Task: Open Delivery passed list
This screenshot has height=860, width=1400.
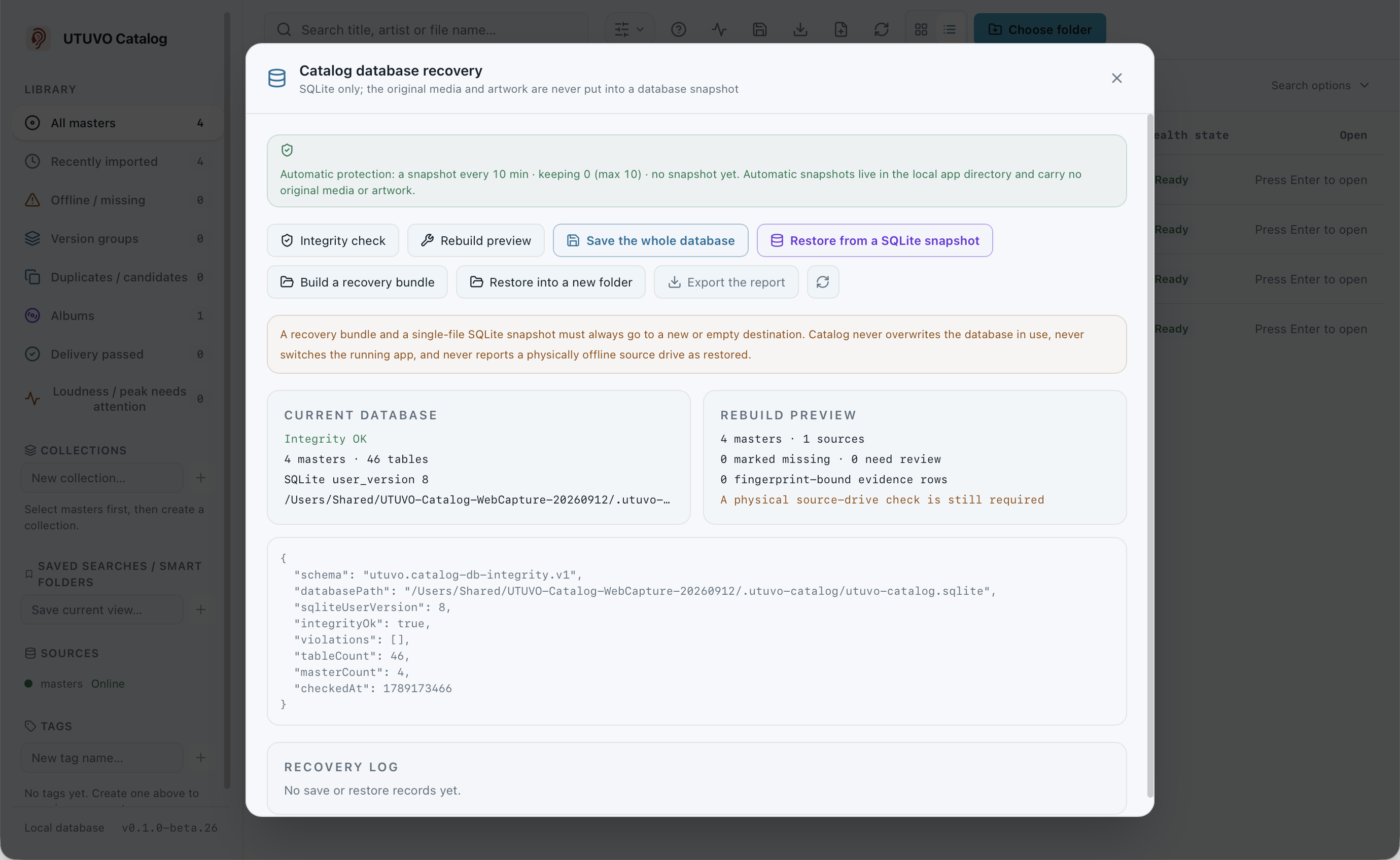Action: (117, 354)
